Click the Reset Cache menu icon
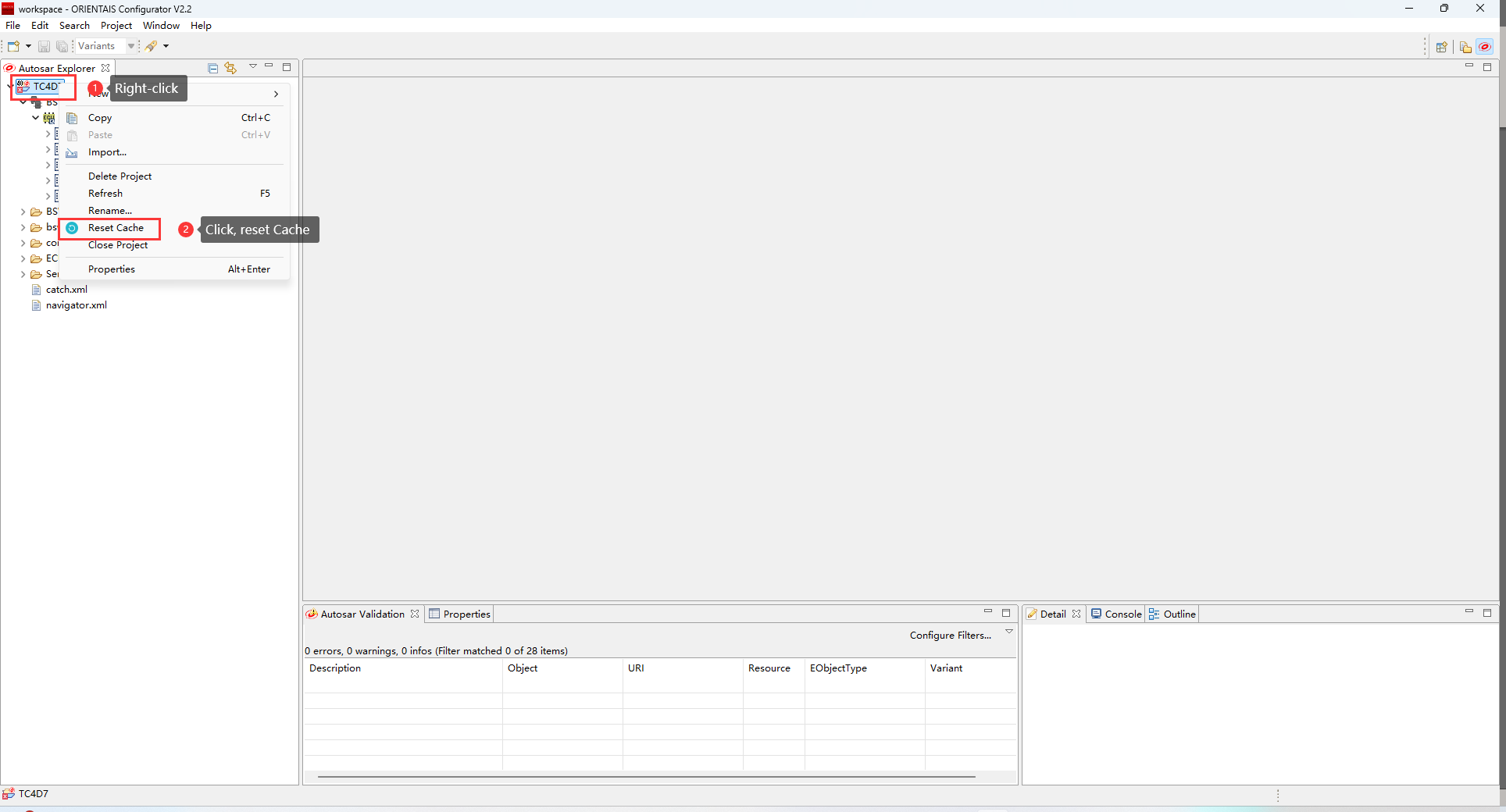The width and height of the screenshot is (1506, 812). point(72,228)
